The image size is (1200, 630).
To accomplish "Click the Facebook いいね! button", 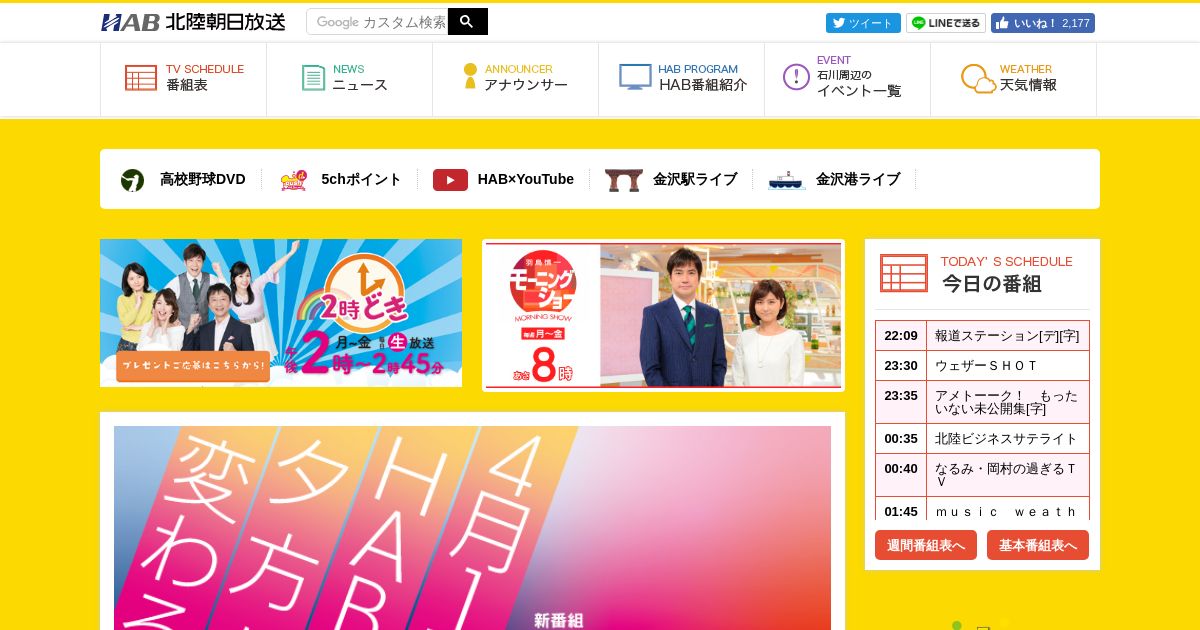I will (x=1043, y=23).
